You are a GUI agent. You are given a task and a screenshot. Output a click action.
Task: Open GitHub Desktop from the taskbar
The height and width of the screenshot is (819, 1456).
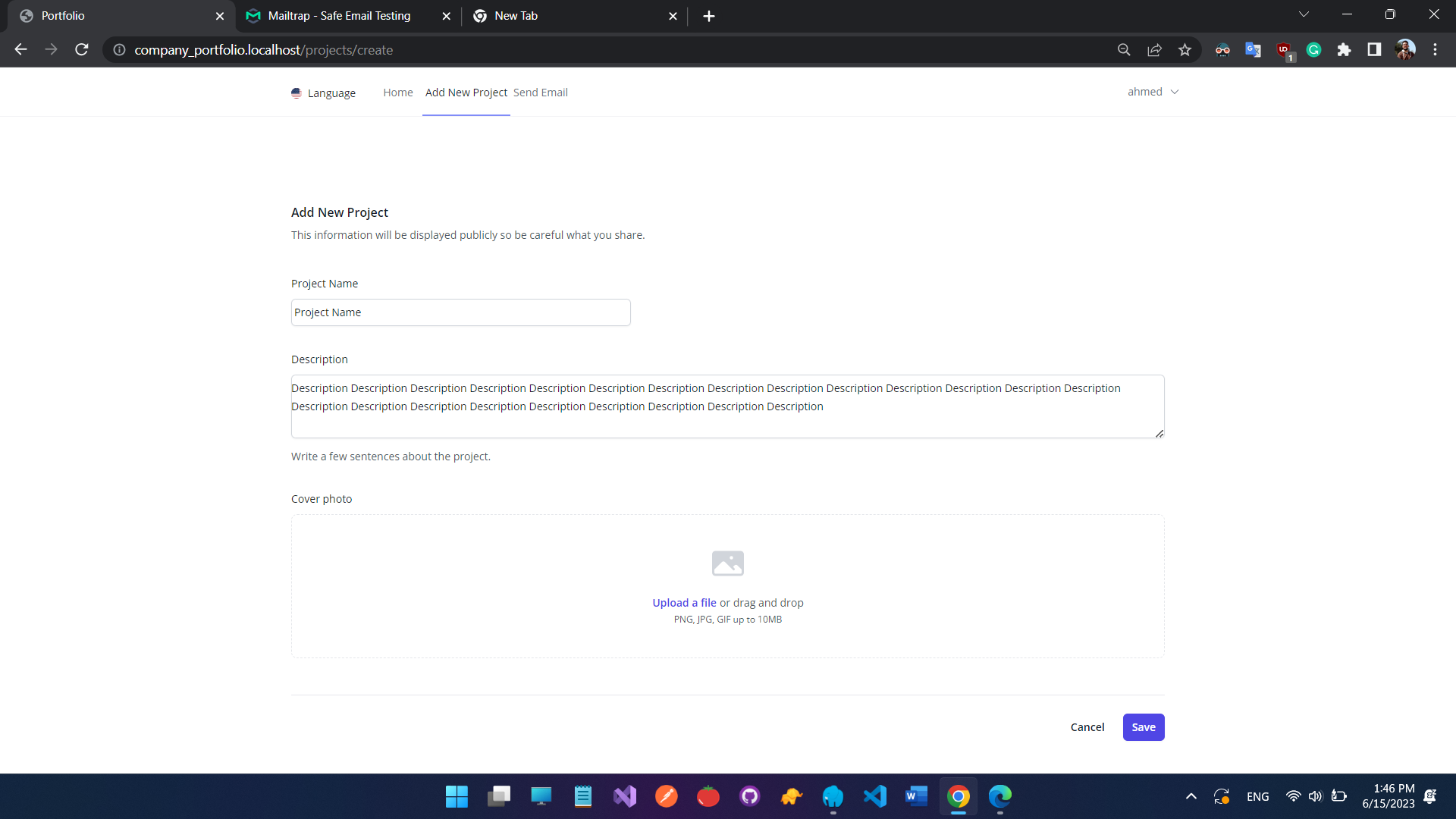coord(750,796)
